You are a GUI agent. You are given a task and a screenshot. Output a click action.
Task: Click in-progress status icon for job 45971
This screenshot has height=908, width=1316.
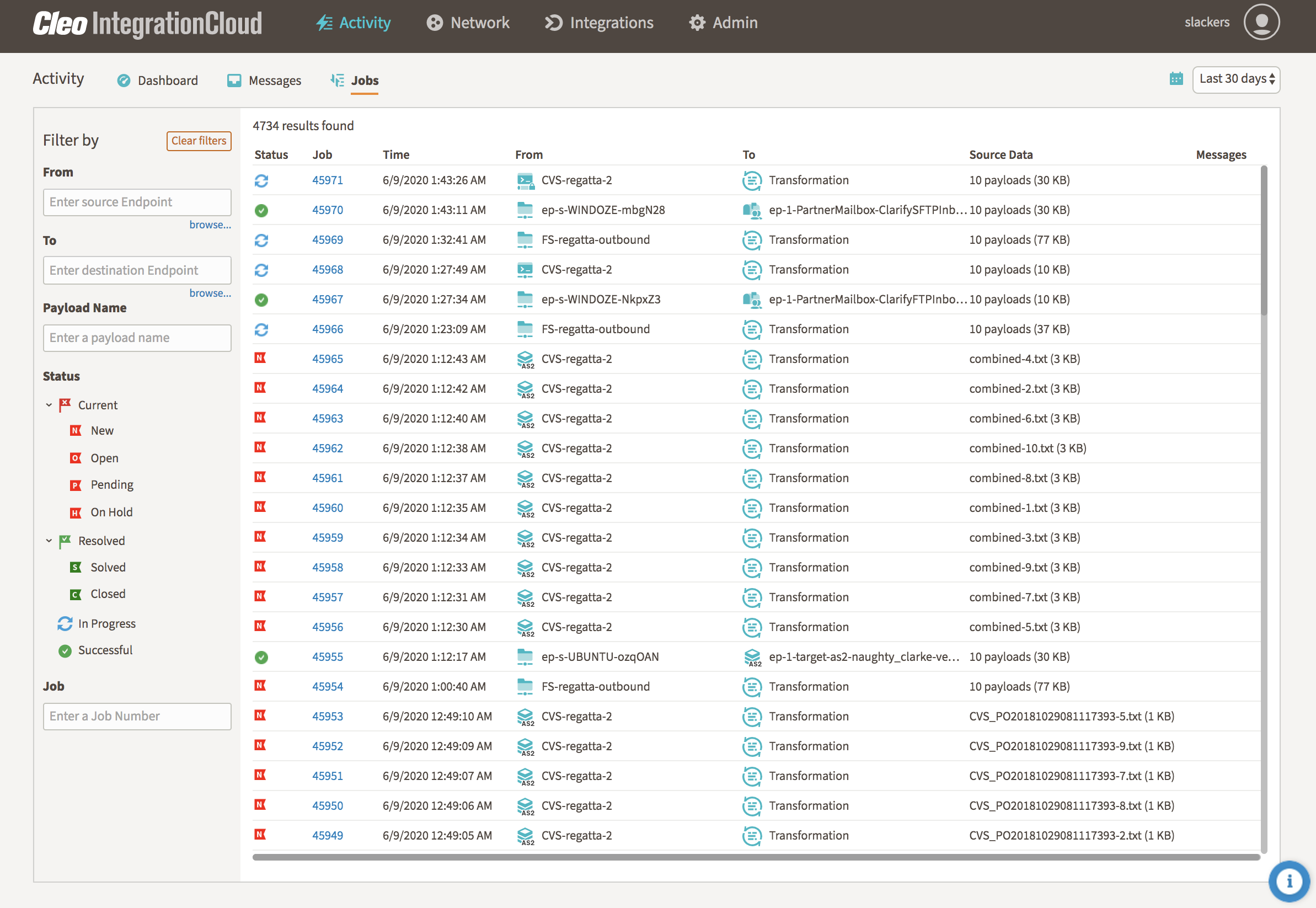[261, 180]
